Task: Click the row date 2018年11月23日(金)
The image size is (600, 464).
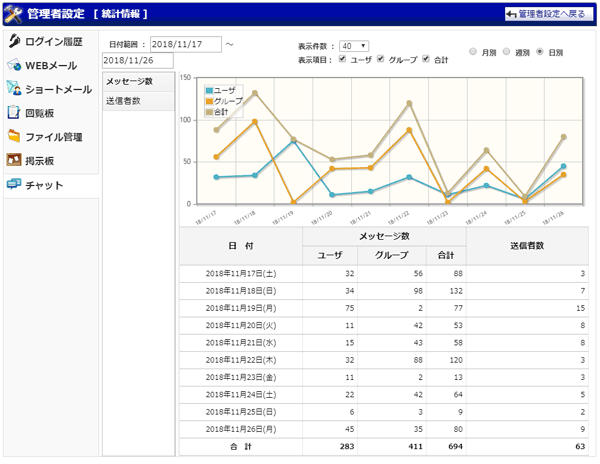Action: coord(241,378)
